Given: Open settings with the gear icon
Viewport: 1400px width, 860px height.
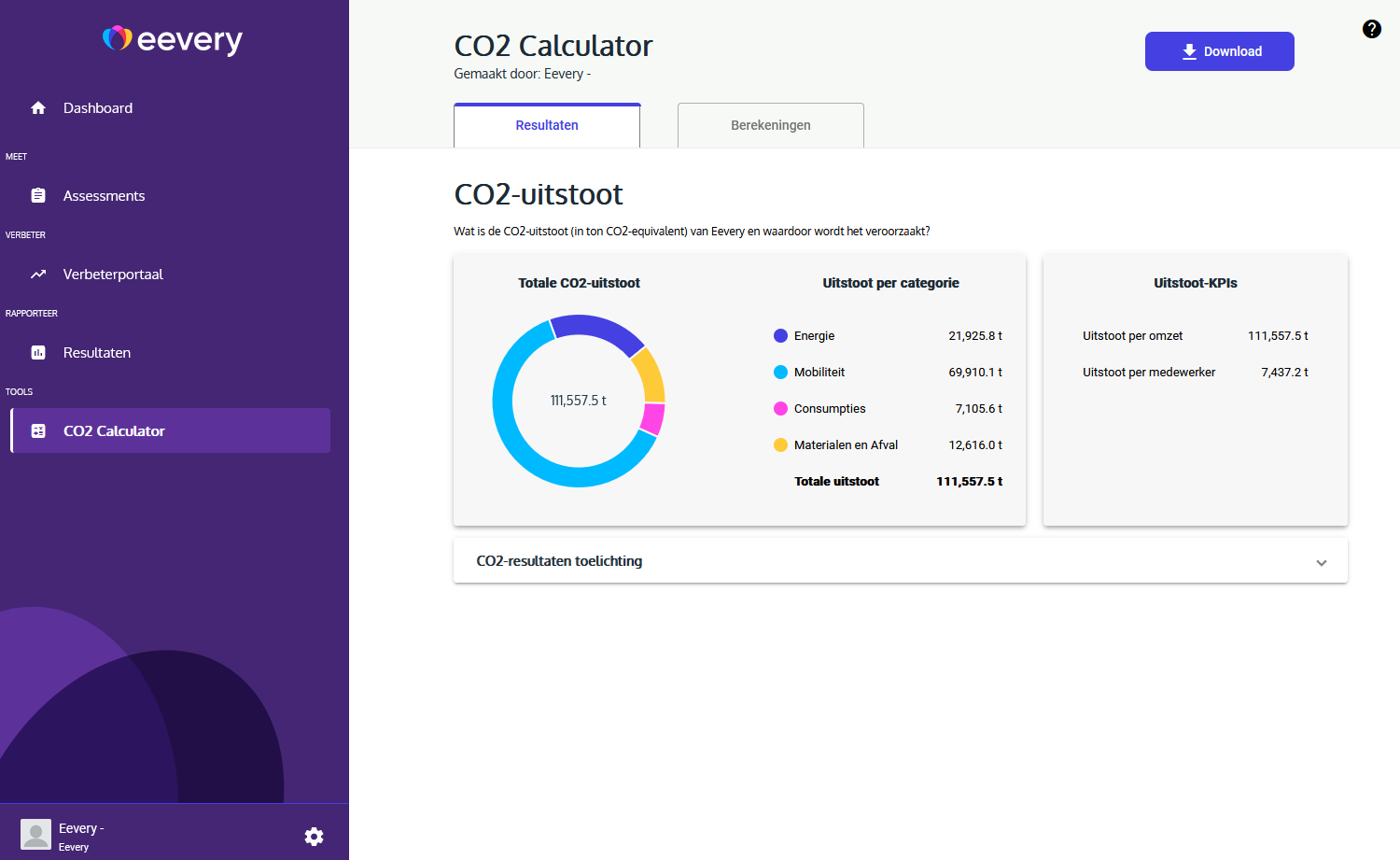Looking at the screenshot, I should (315, 836).
